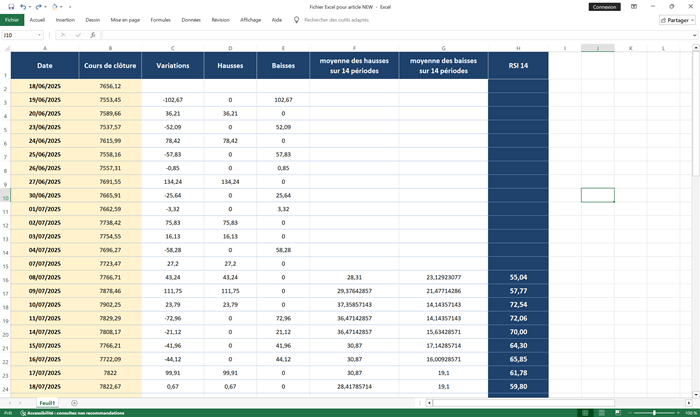The height and width of the screenshot is (417, 700).
Task: Click the Redo arrow icon
Action: pyautogui.click(x=38, y=6)
